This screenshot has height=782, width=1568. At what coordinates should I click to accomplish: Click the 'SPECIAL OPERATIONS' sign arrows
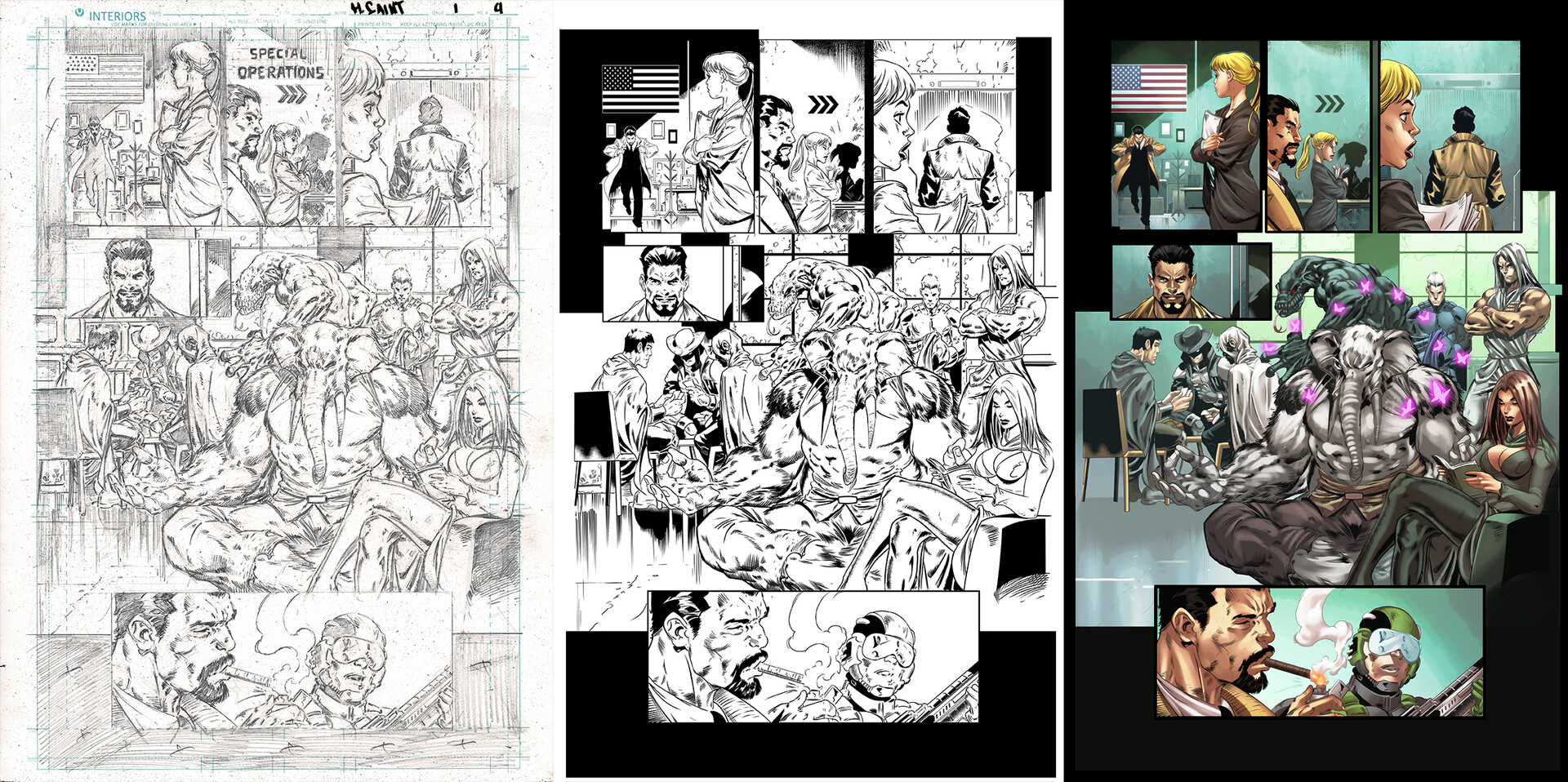pyautogui.click(x=290, y=91)
